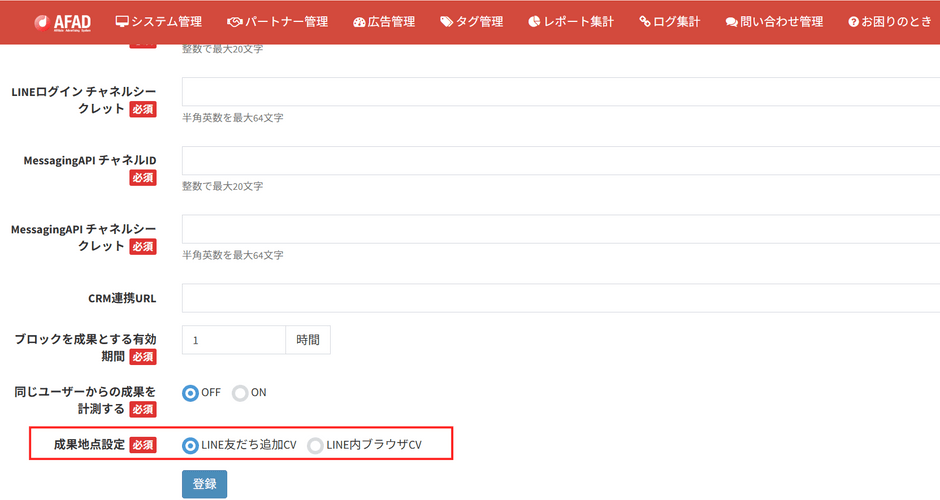The height and width of the screenshot is (500, 940).
Task: Click the chat bubbles icon for 問い合わせ管理
Action: (x=731, y=22)
